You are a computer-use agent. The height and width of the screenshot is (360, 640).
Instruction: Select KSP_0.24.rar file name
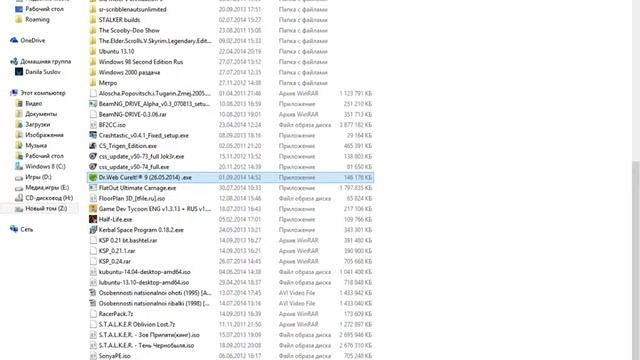coord(115,261)
